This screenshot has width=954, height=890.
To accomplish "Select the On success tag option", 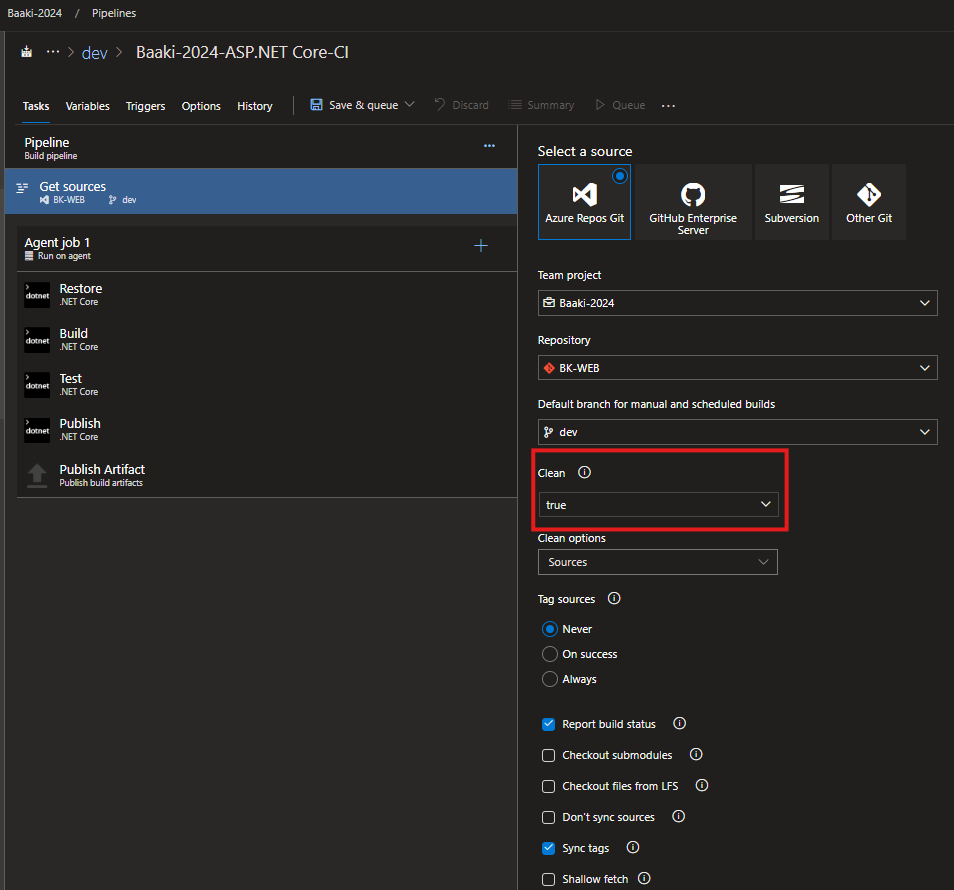I will tap(549, 654).
